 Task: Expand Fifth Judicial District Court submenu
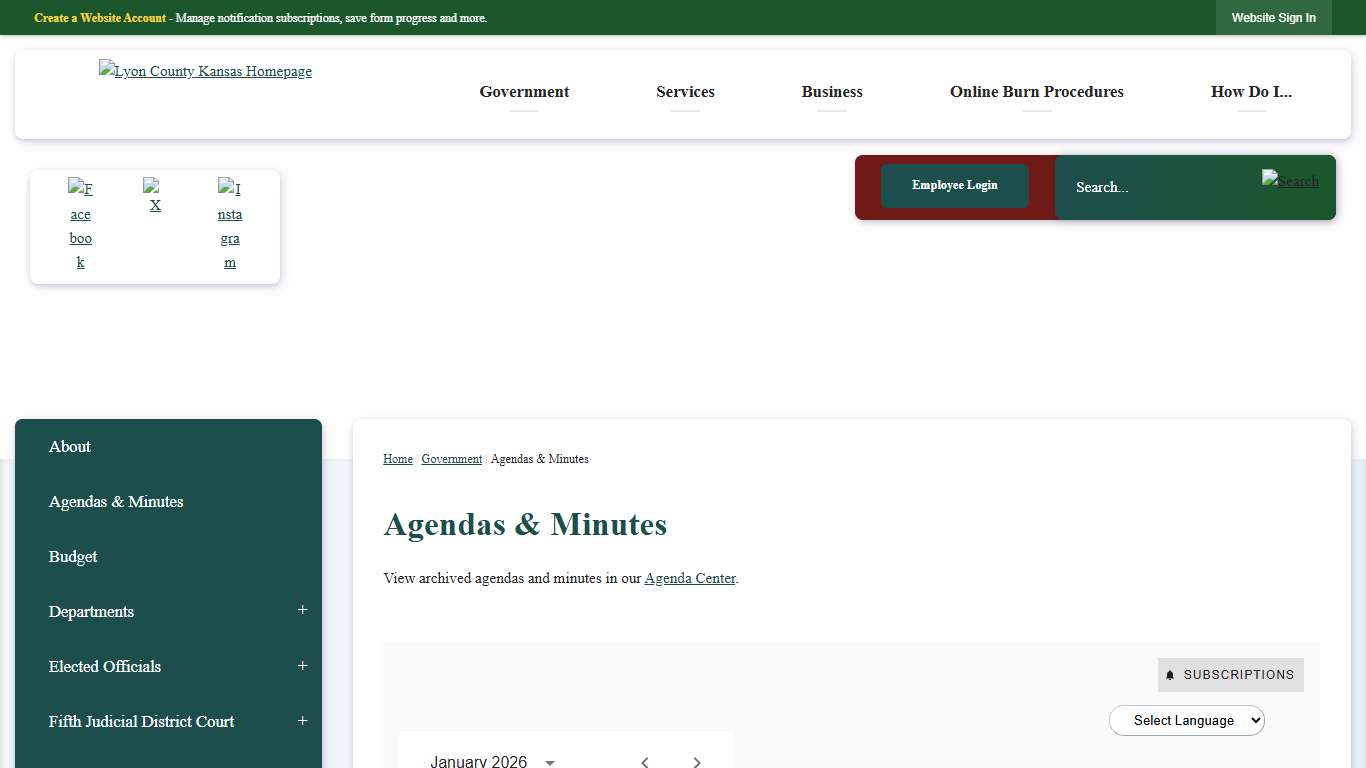click(302, 721)
